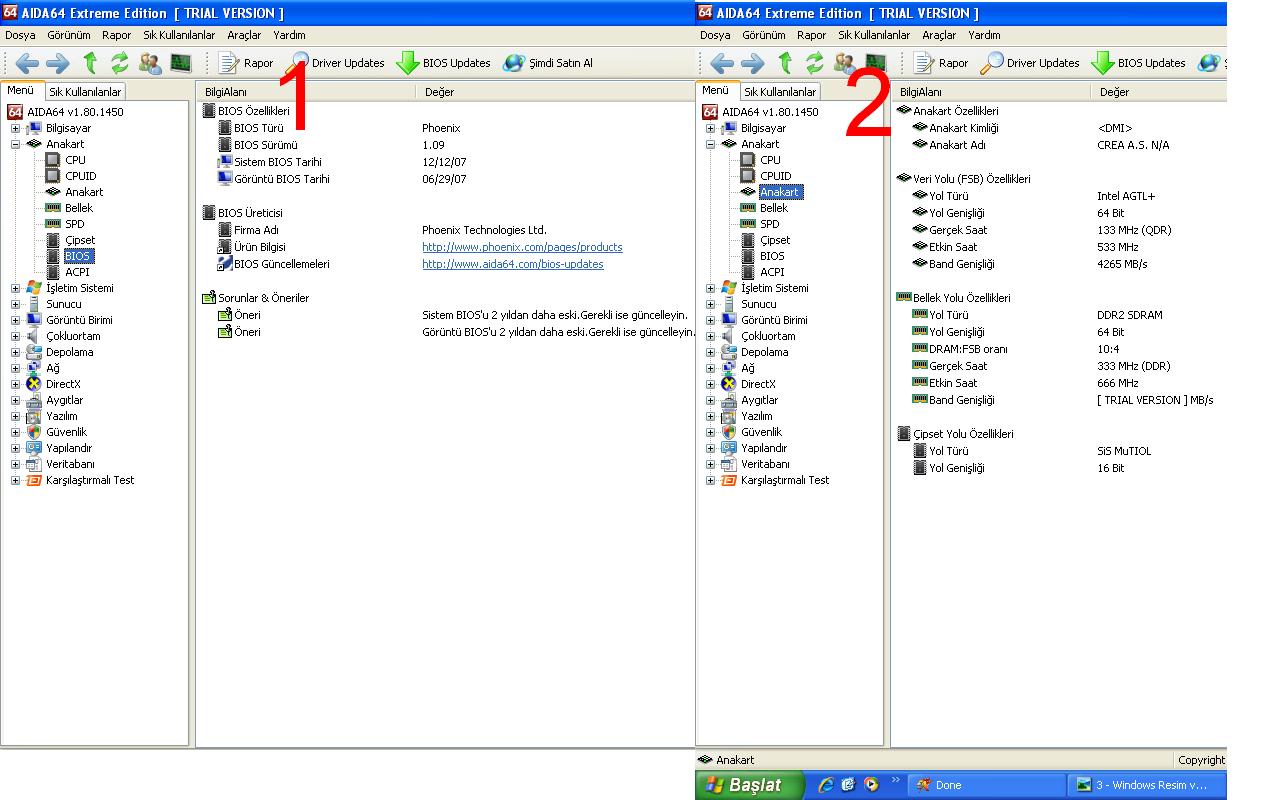Click the Başlat start button
This screenshot has width=1280, height=800.
pyautogui.click(x=750, y=785)
